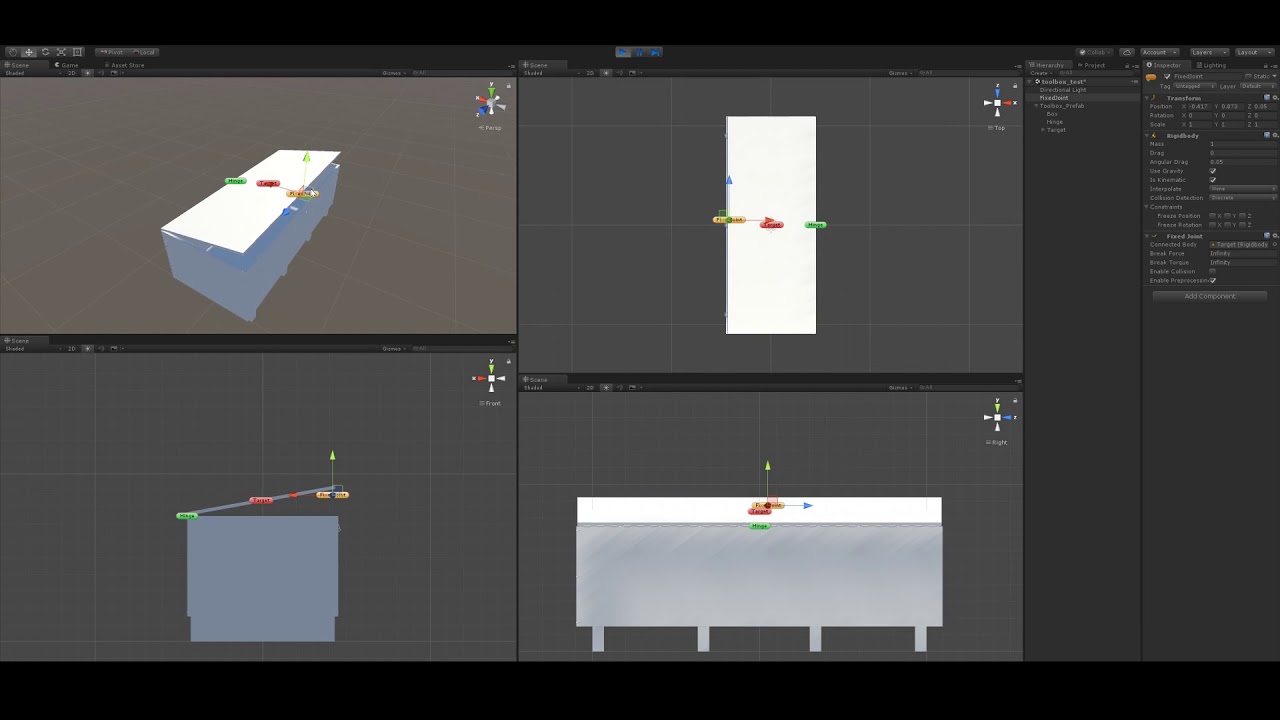Select the Hand pan tool
The height and width of the screenshot is (720, 1280).
pyautogui.click(x=12, y=52)
